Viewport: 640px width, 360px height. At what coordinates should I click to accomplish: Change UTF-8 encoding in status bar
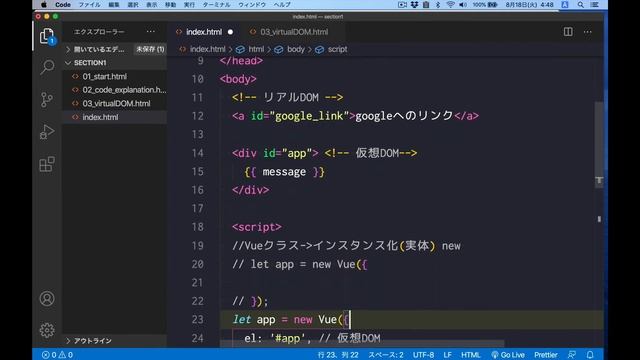423,355
